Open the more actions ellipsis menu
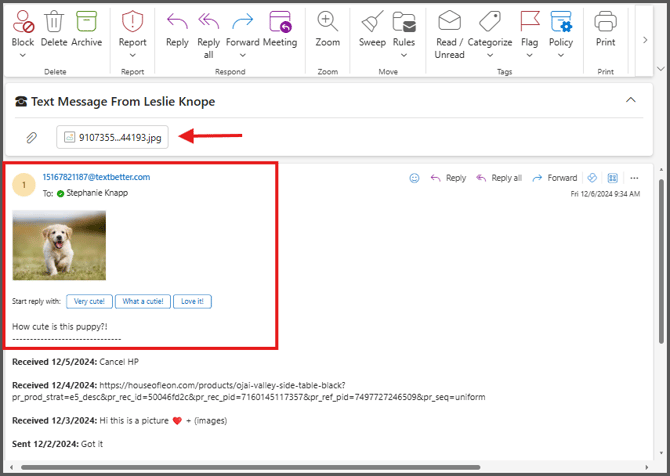The height and width of the screenshot is (476, 670). pyautogui.click(x=634, y=178)
